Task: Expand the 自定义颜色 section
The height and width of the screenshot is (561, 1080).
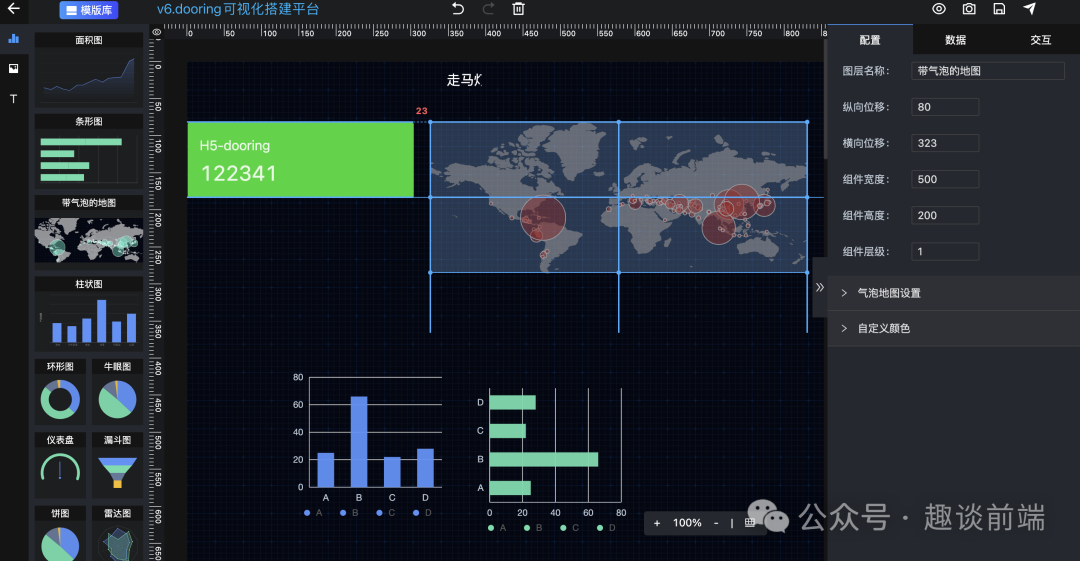Action: [954, 328]
